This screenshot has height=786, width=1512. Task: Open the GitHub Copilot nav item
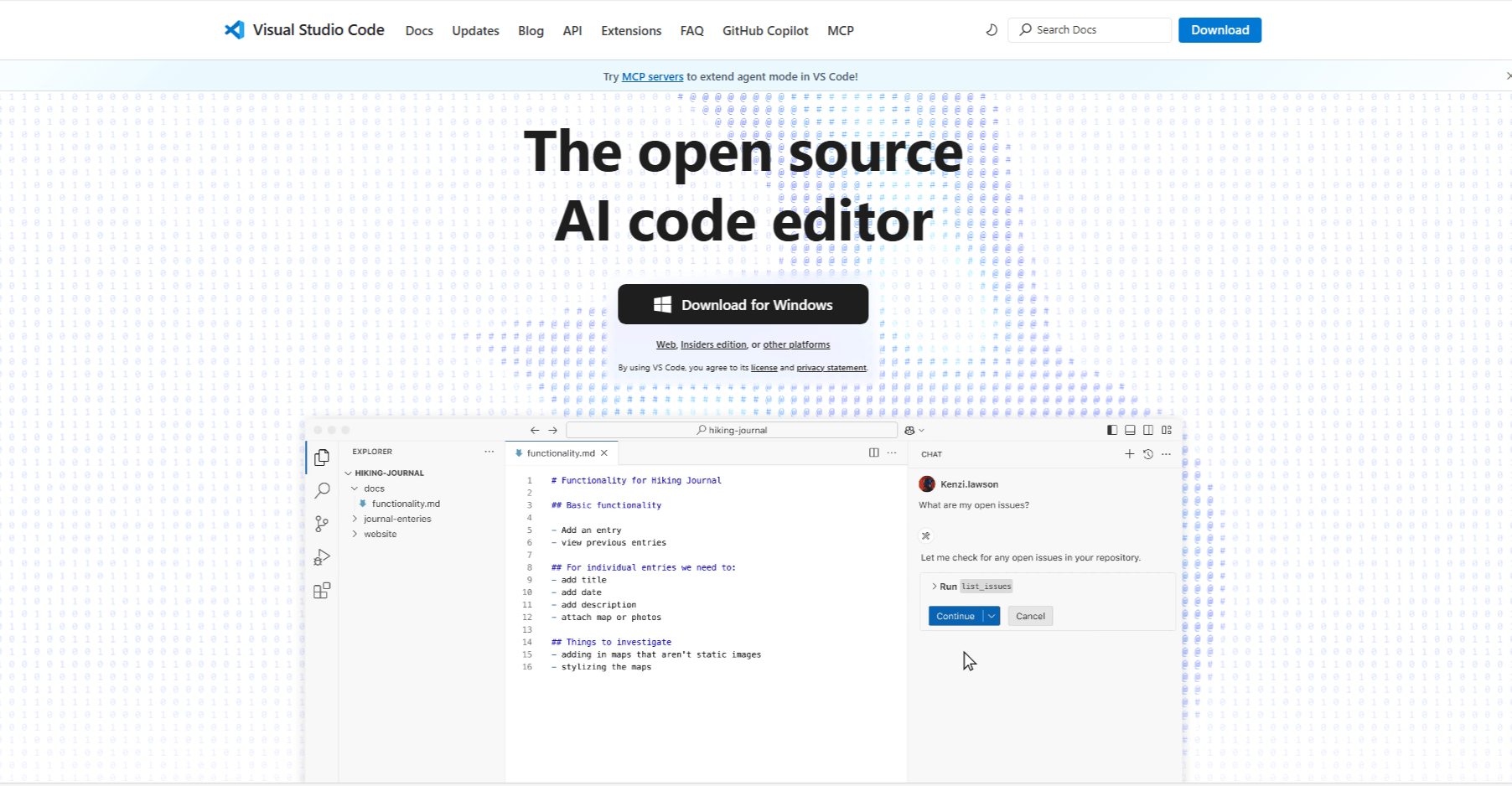(765, 31)
